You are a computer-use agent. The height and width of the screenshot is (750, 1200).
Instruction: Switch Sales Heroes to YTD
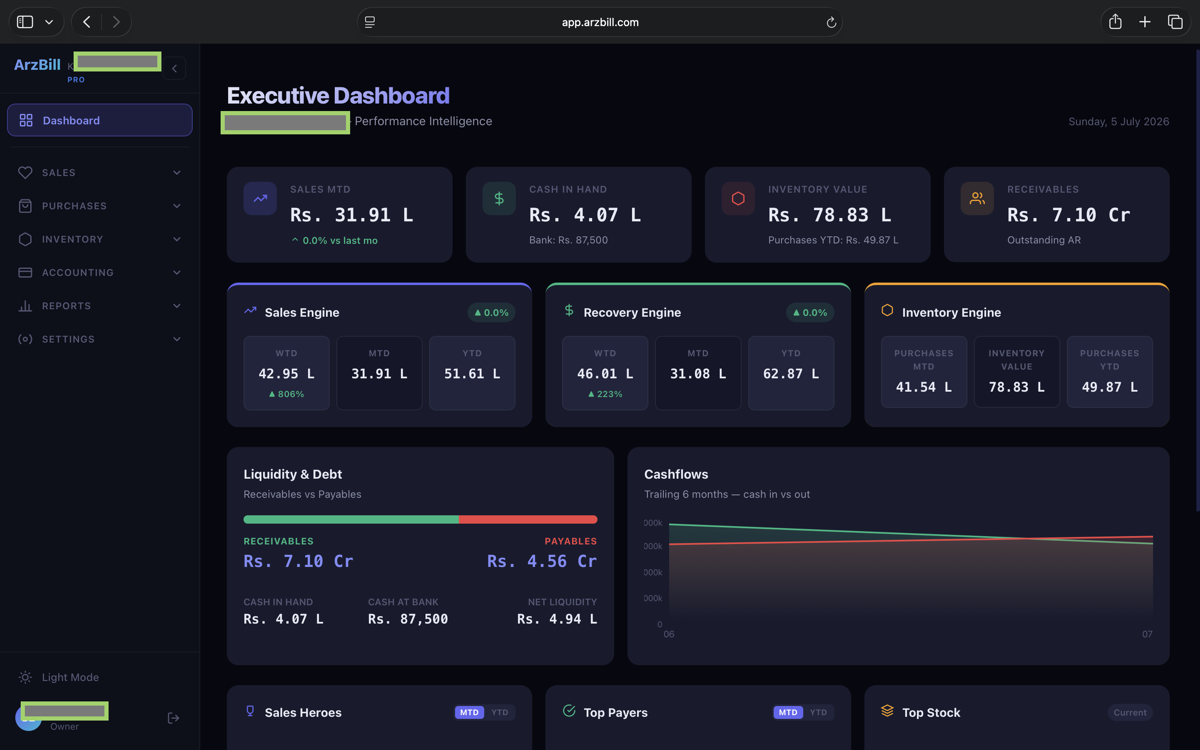[500, 712]
